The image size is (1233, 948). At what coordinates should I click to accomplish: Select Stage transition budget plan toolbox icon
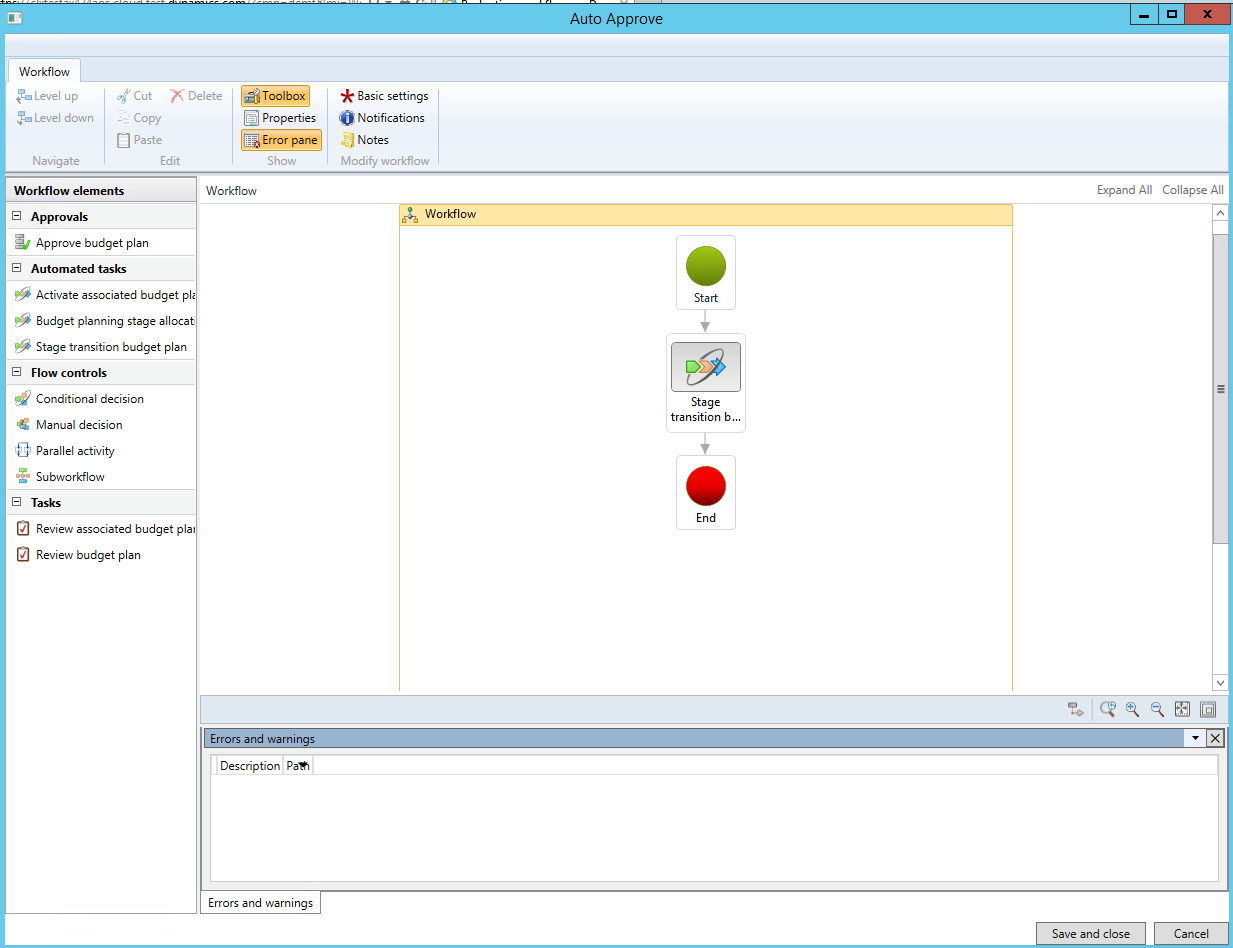click(23, 347)
